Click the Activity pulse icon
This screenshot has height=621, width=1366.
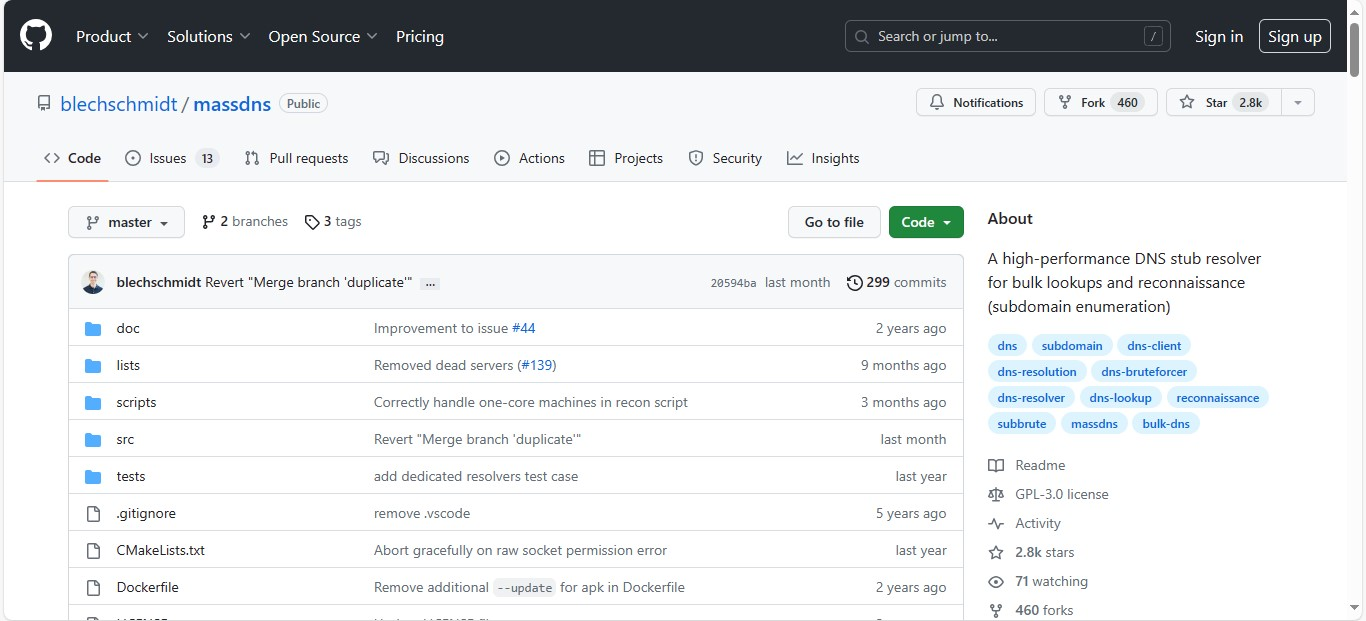(x=996, y=523)
